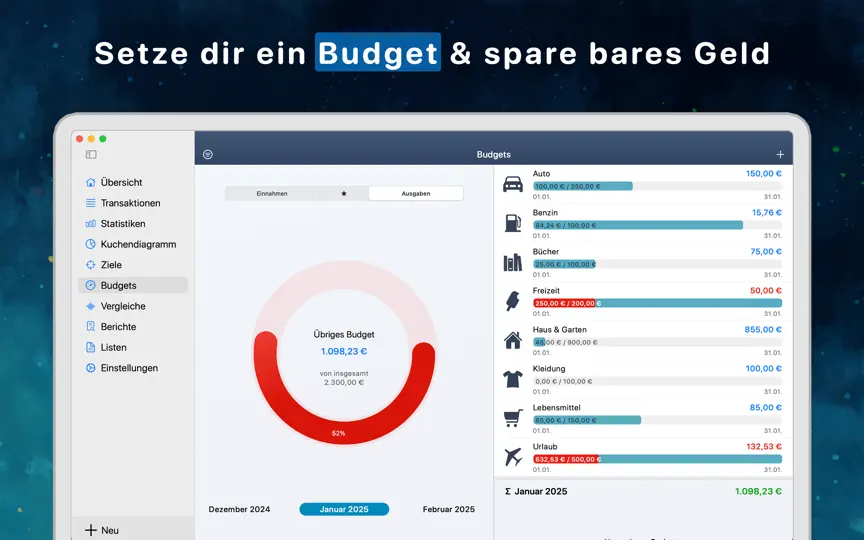Click the total 2.300,00 € text
The height and width of the screenshot is (540, 864).
pyautogui.click(x=344, y=382)
